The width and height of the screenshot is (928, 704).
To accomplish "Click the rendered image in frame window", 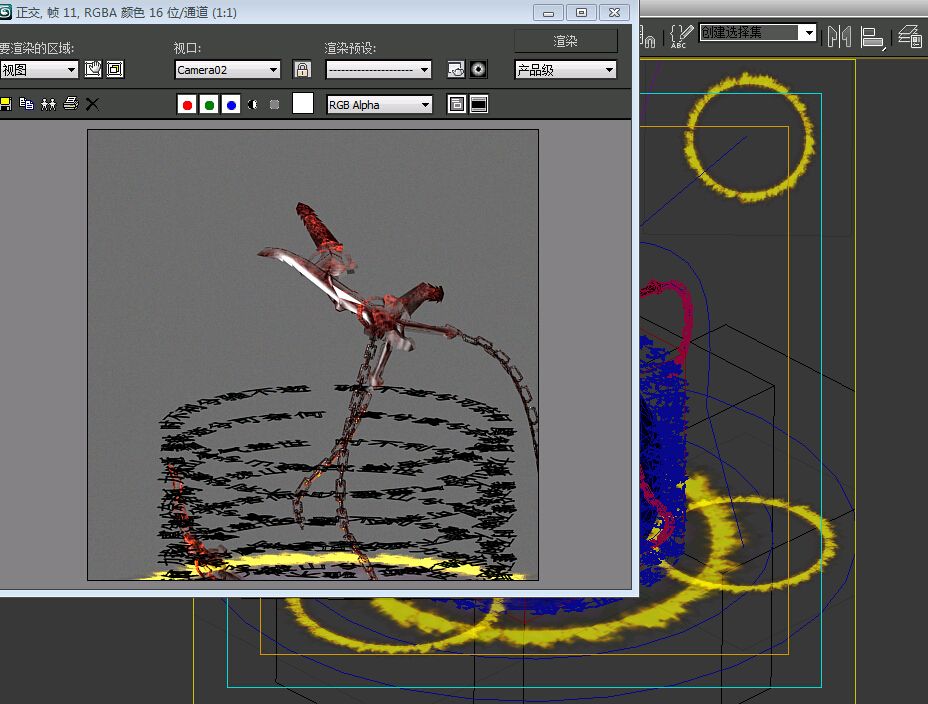I will click(313, 354).
